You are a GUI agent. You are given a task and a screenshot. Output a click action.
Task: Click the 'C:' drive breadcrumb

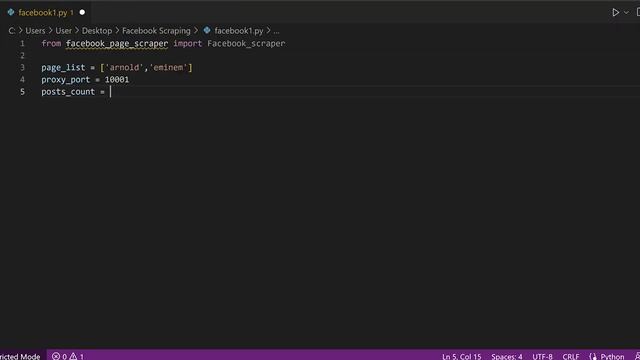(11, 31)
